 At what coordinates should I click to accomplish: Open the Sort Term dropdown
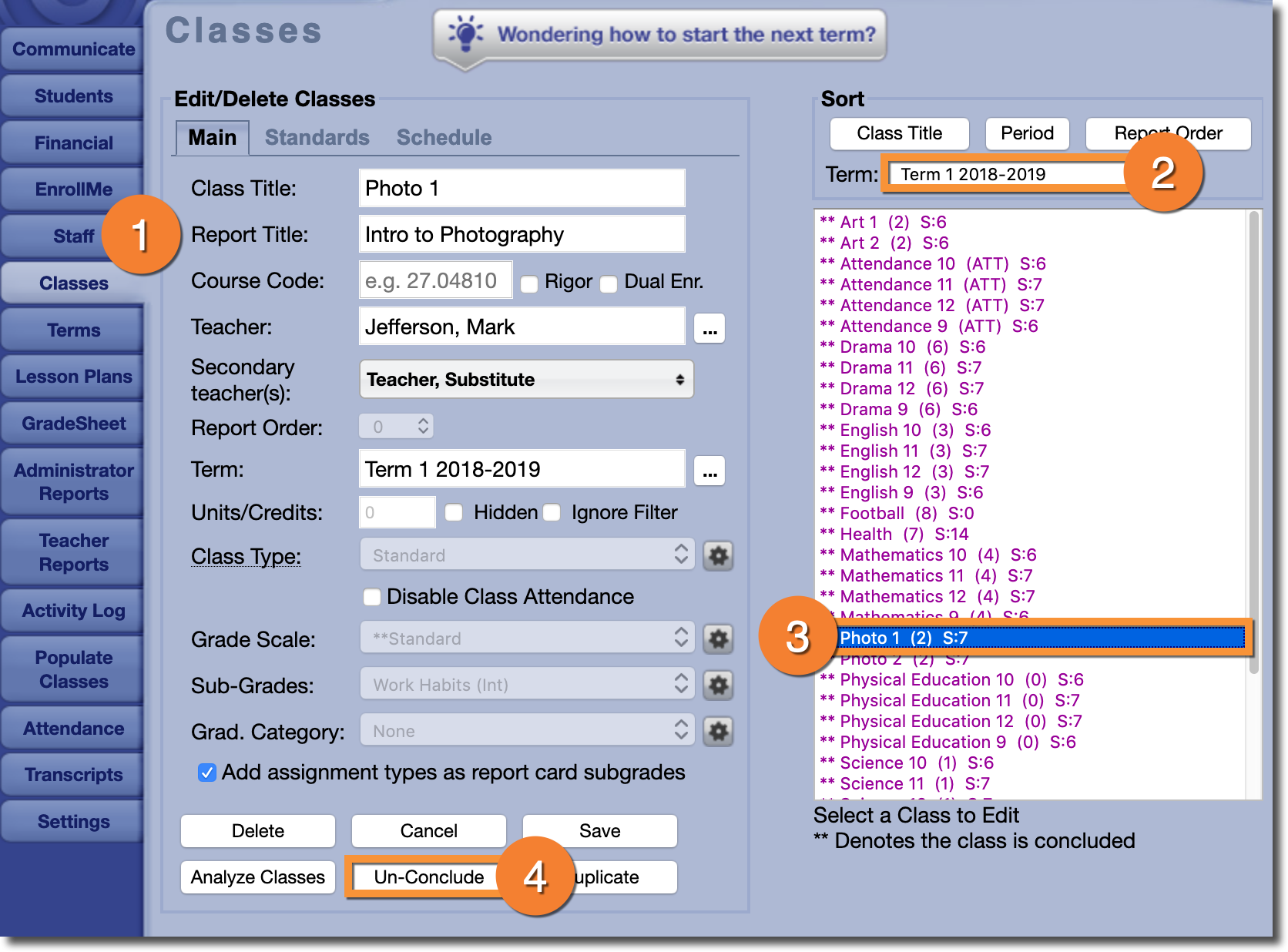[x=1005, y=175]
